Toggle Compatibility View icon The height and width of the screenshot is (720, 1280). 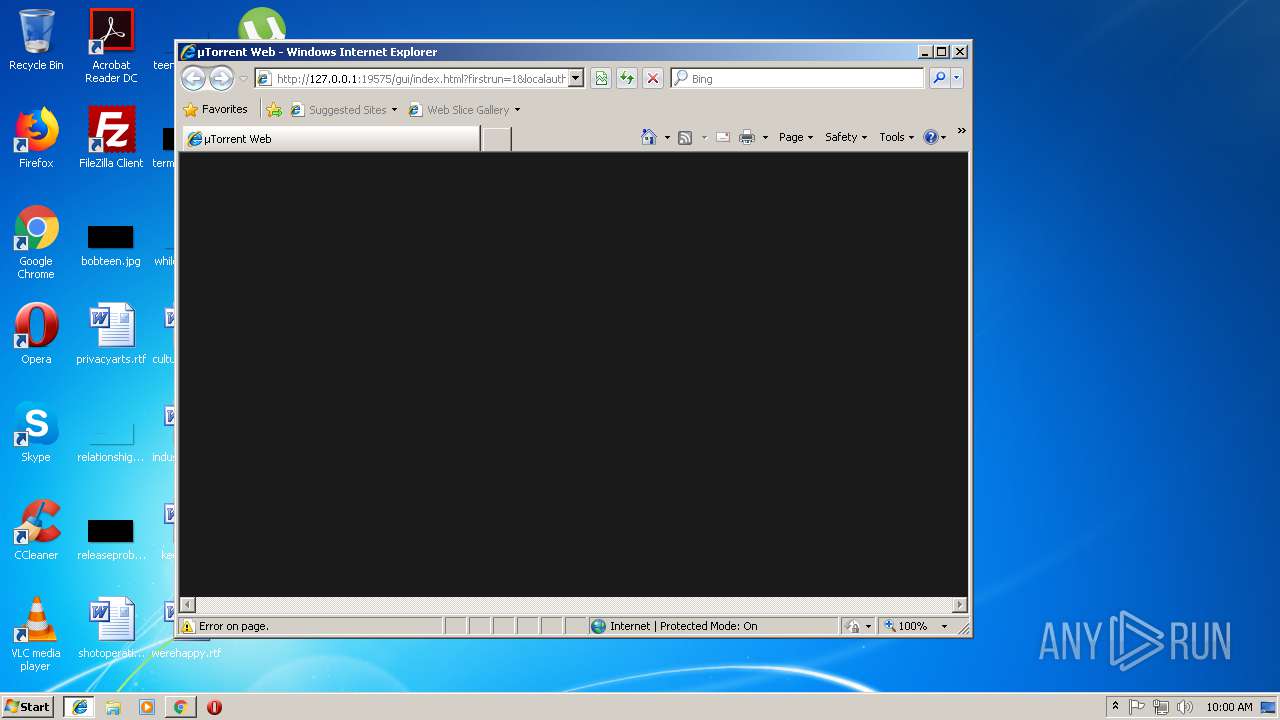(600, 79)
